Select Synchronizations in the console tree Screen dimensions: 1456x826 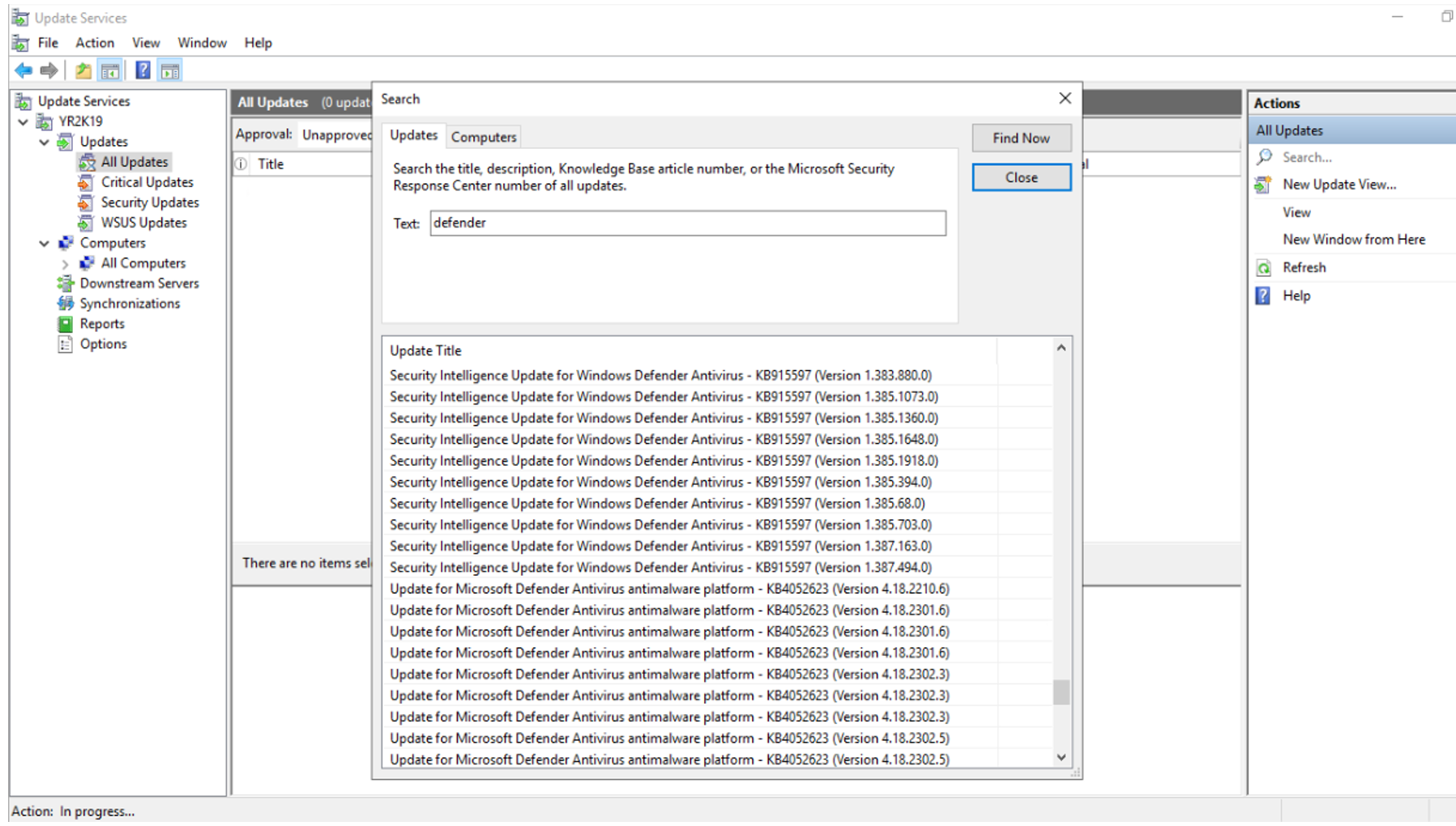pos(130,304)
